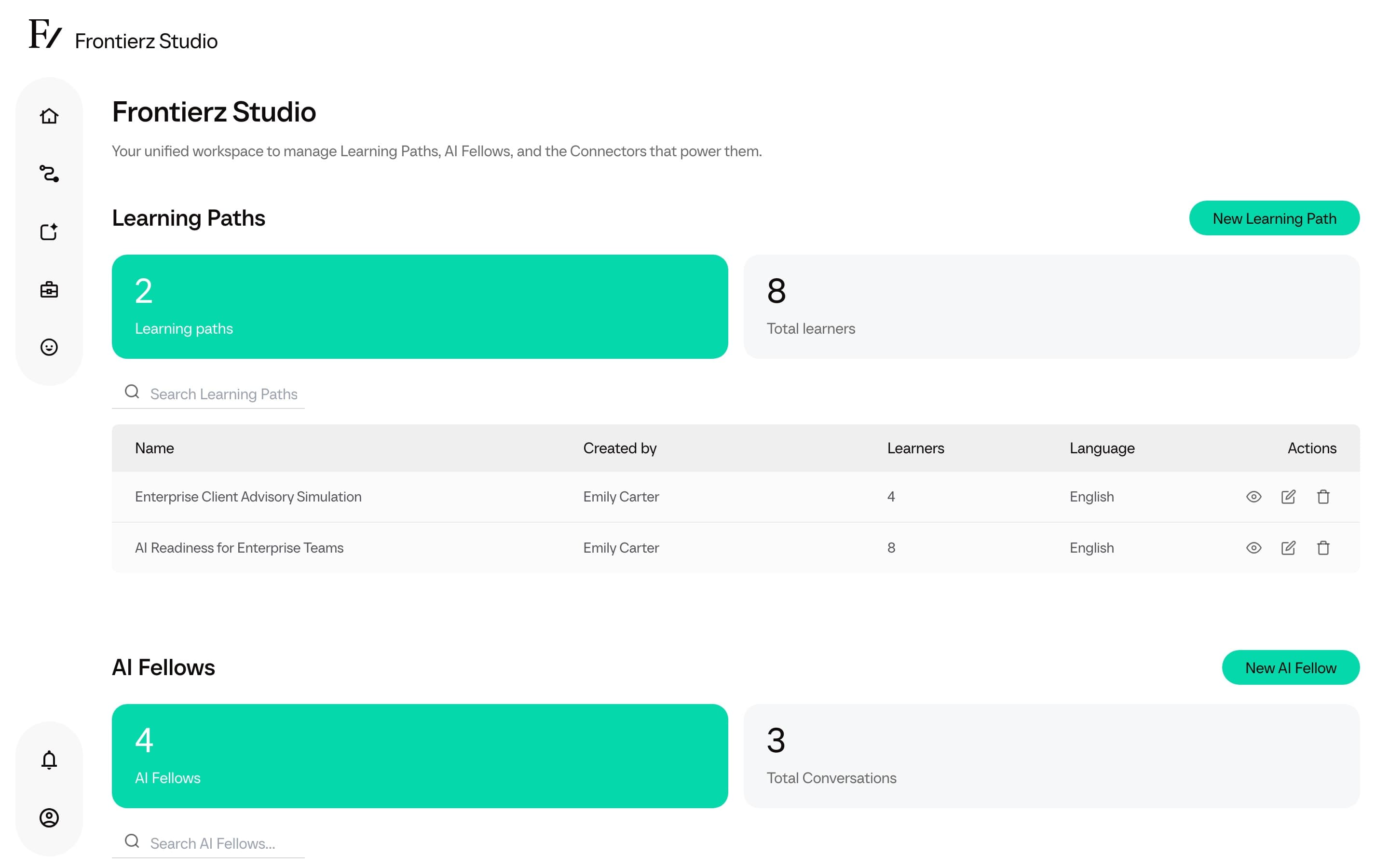Select the 8 Total learners card
The image size is (1389, 868).
(1051, 307)
